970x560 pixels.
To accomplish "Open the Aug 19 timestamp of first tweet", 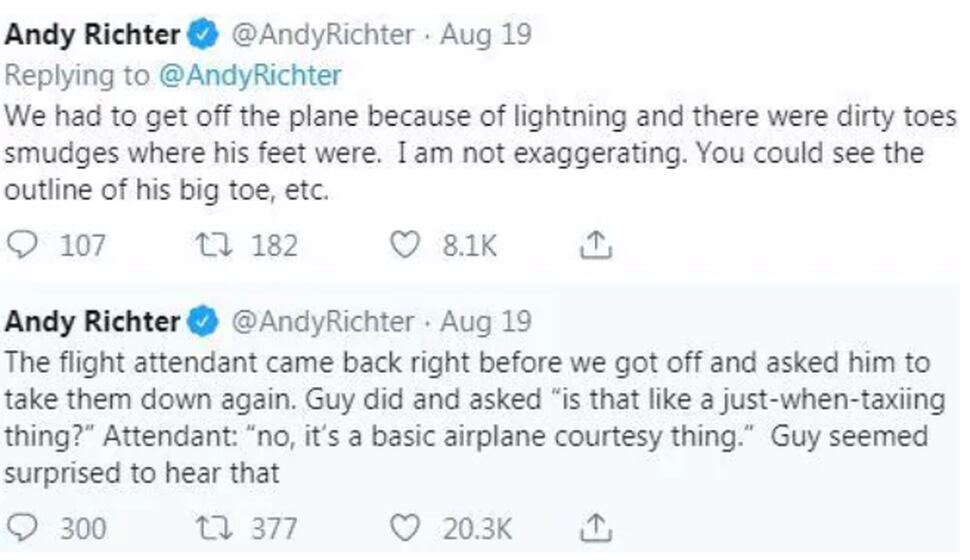I will [x=486, y=34].
